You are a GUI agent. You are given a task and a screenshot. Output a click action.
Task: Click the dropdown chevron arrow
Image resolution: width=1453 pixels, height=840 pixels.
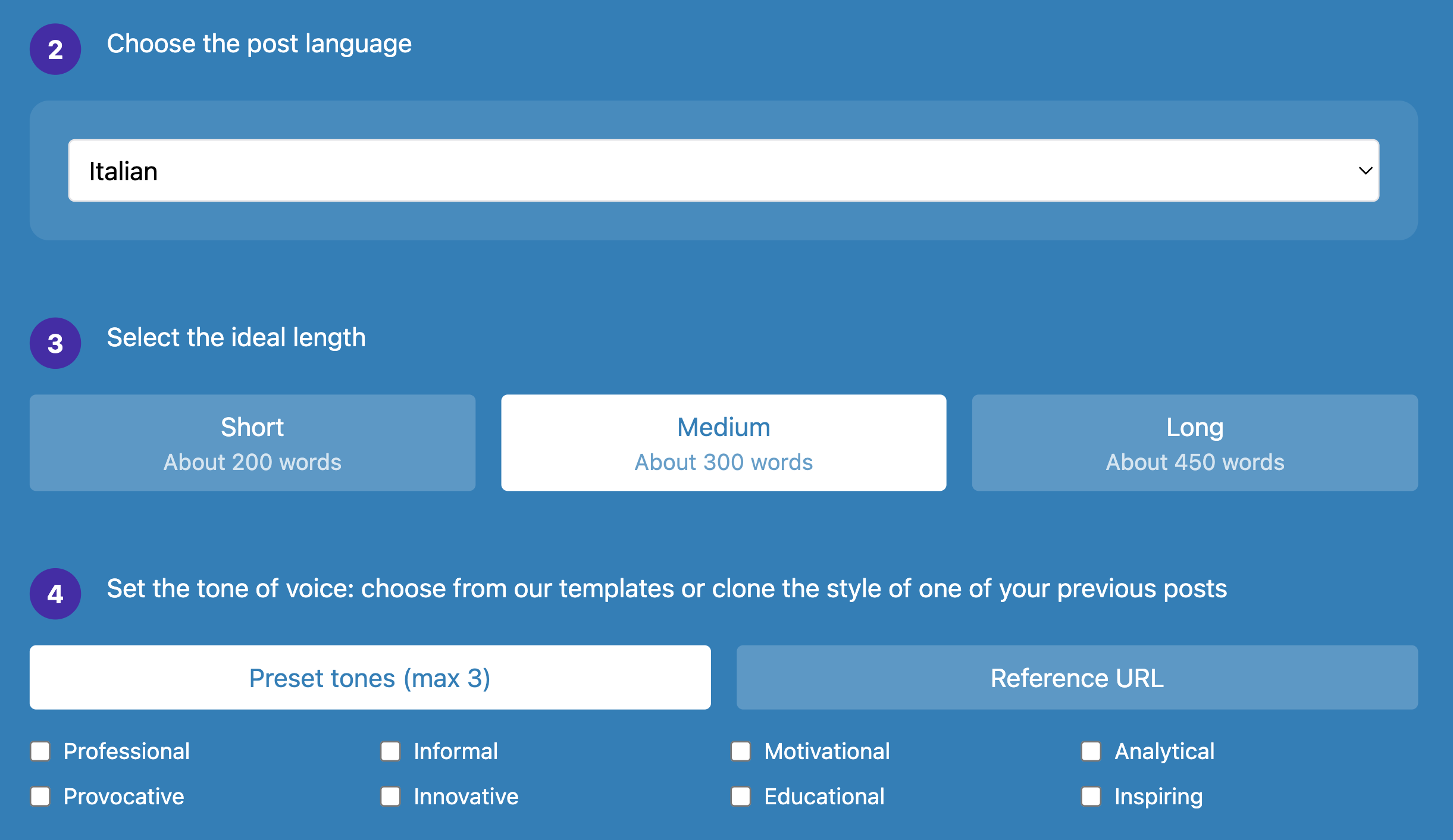pos(1366,171)
